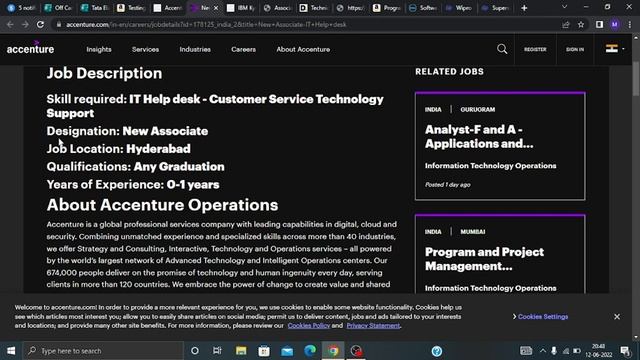Go forward in browser history

click(x=25, y=24)
